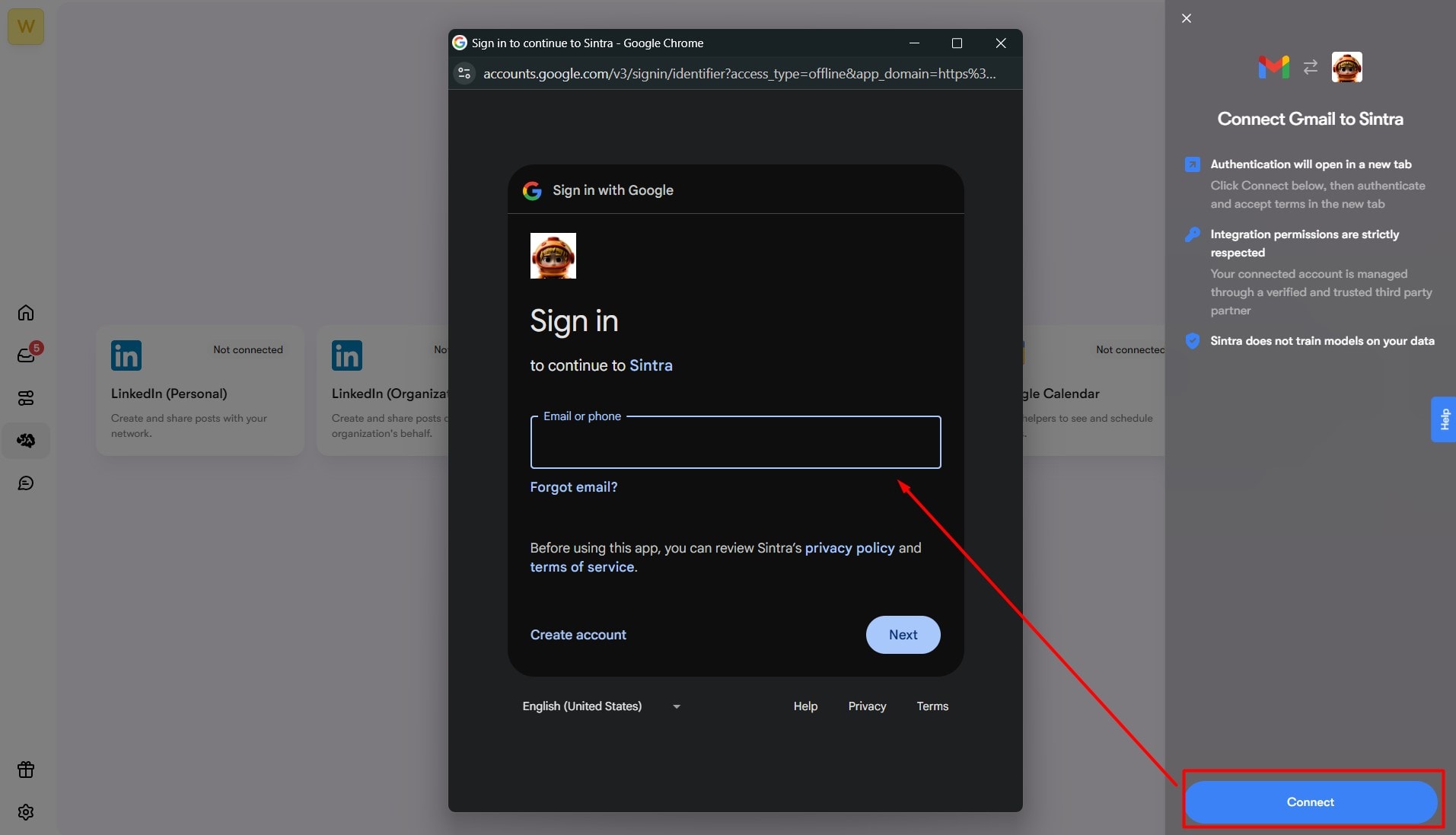Viewport: 1456px width, 835px height.
Task: Click the LinkedIn (Personal) card logo
Action: click(126, 355)
